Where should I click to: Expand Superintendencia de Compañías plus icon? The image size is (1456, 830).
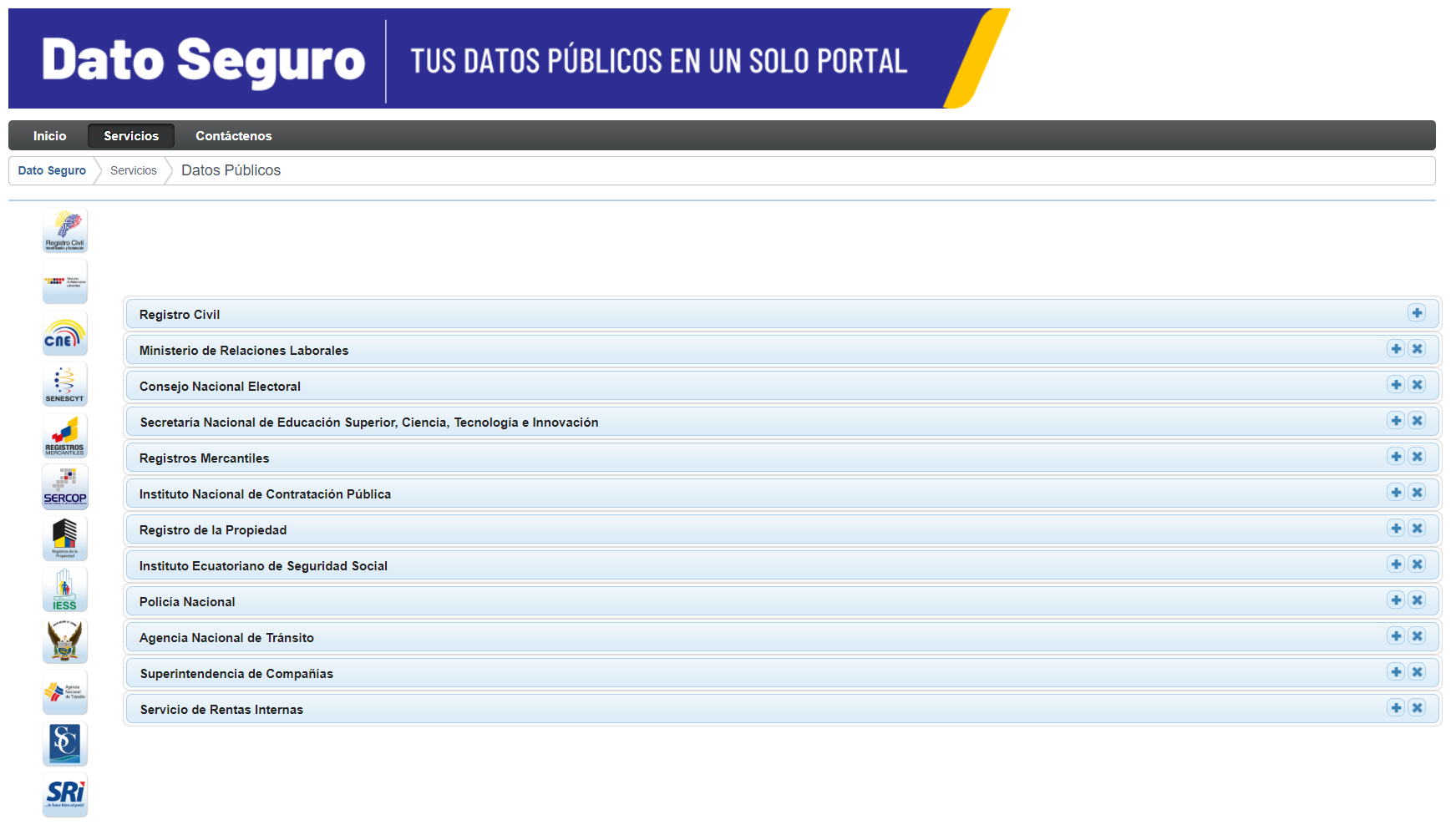coord(1396,672)
